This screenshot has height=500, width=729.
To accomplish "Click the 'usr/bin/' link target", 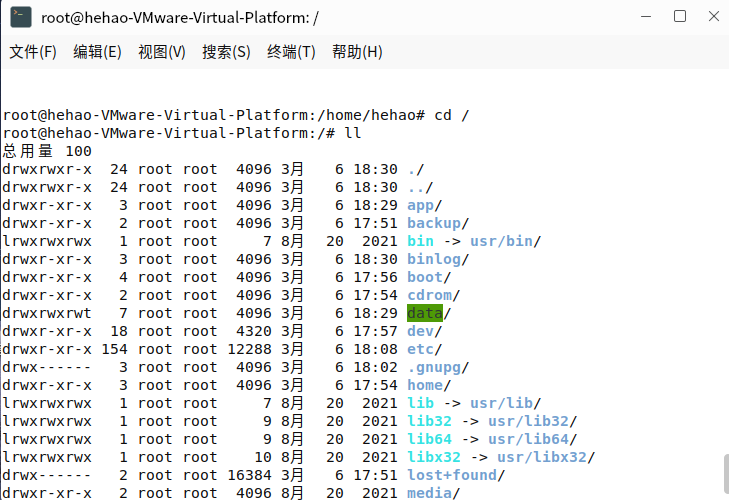I will (x=505, y=241).
